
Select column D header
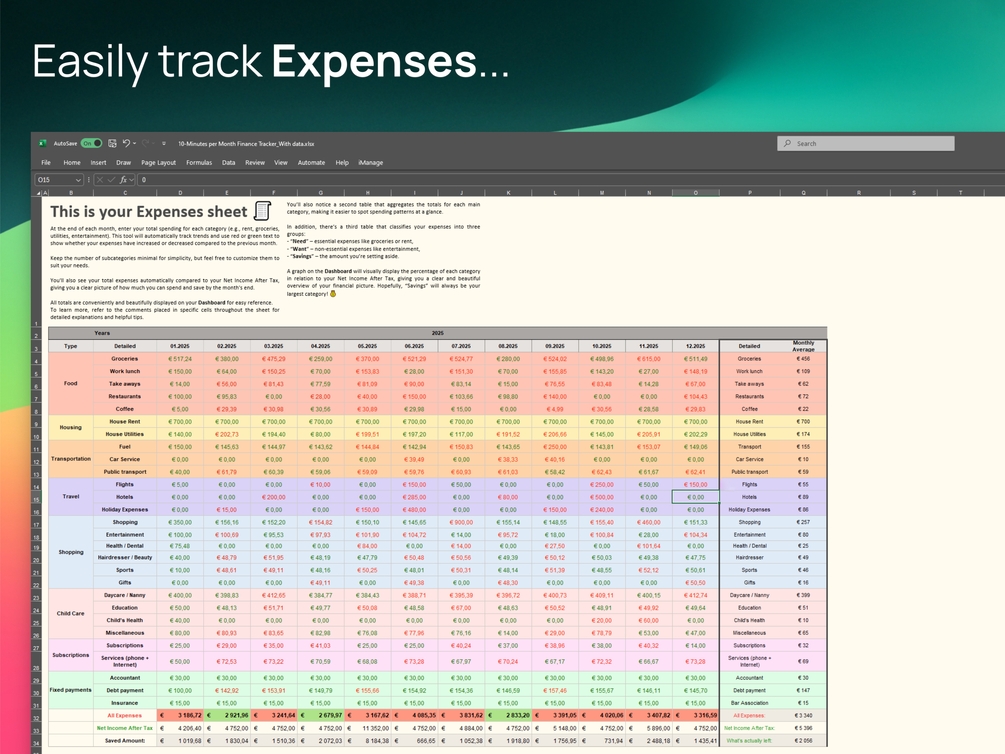pos(180,192)
